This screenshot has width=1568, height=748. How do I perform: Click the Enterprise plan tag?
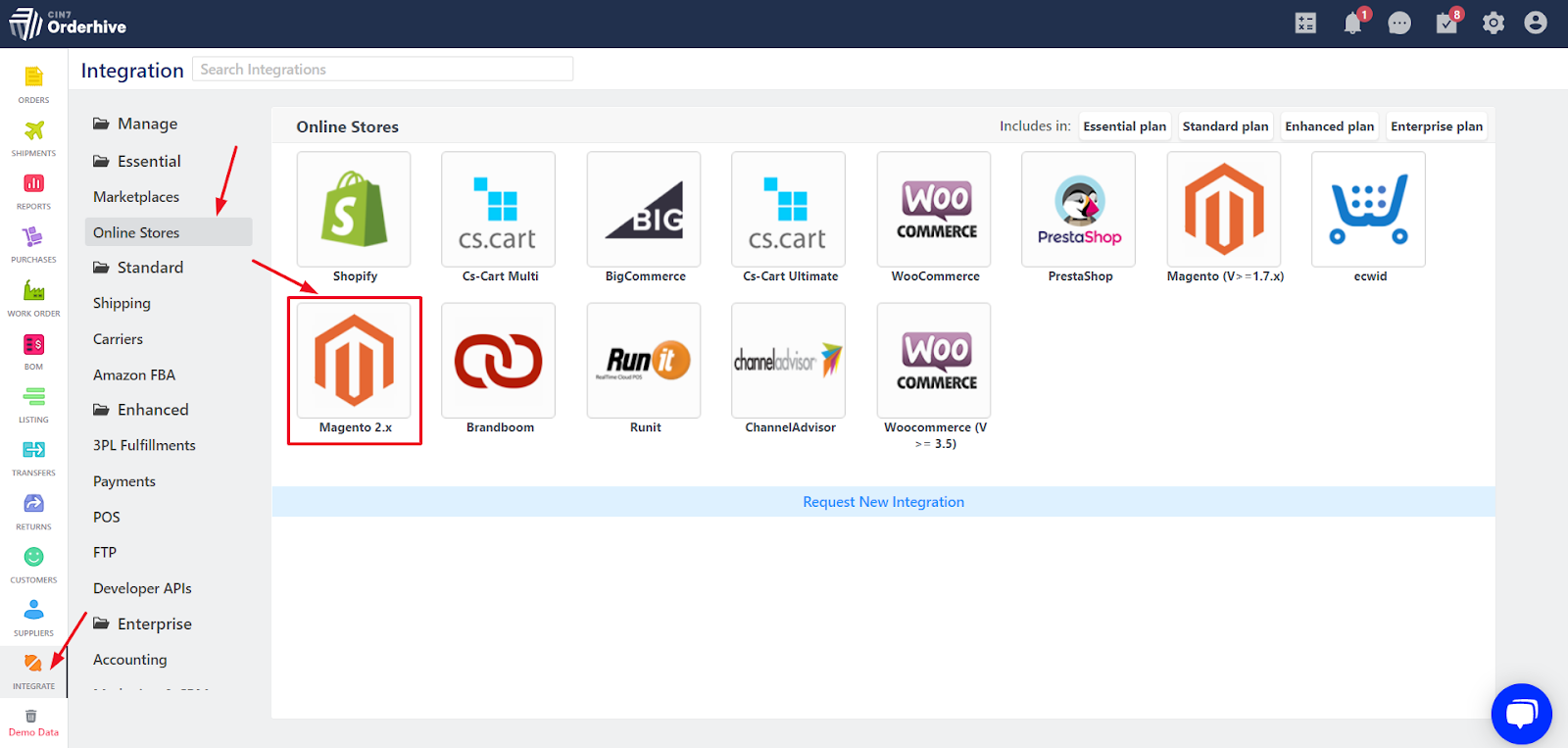1437,126
